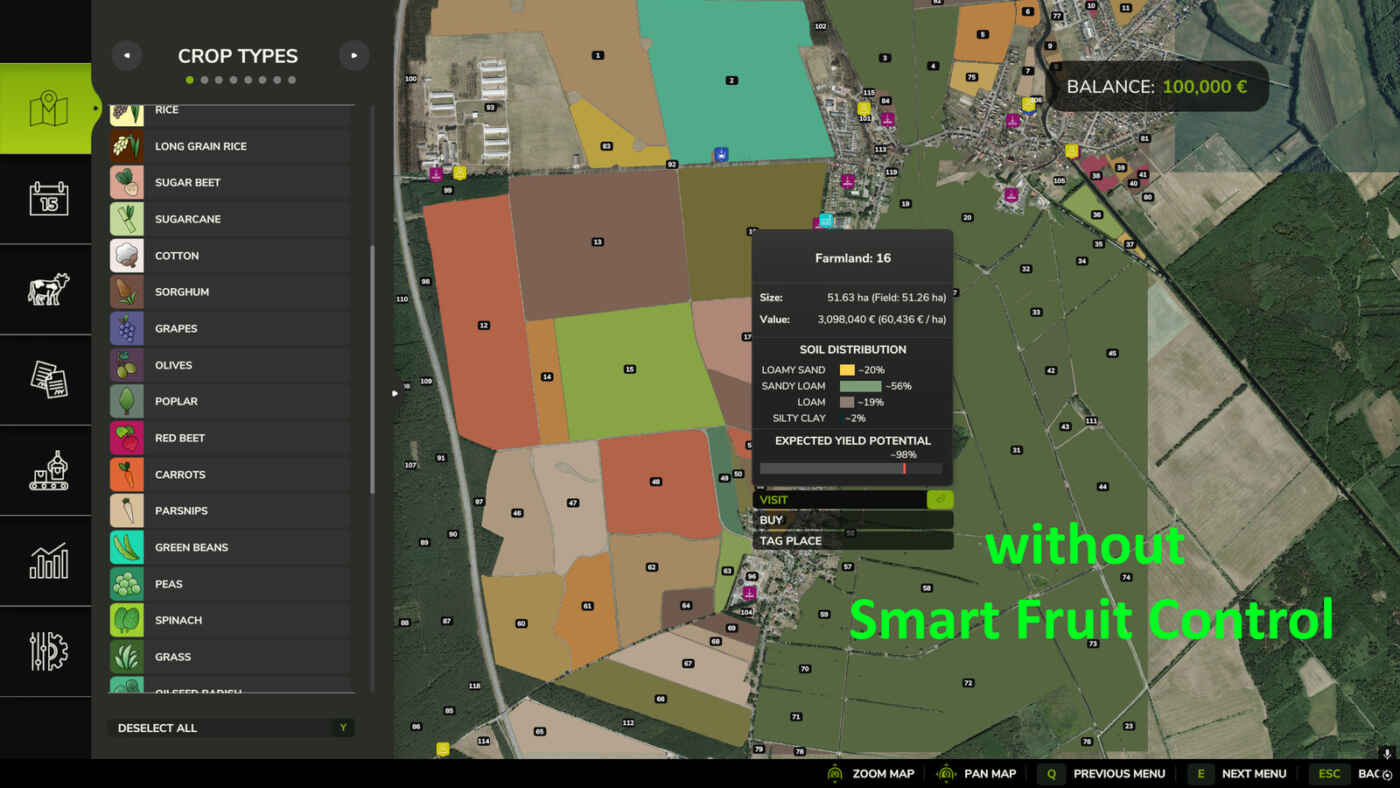The width and height of the screenshot is (1400, 788).
Task: Open the production chains factory icon
Action: coord(48,470)
